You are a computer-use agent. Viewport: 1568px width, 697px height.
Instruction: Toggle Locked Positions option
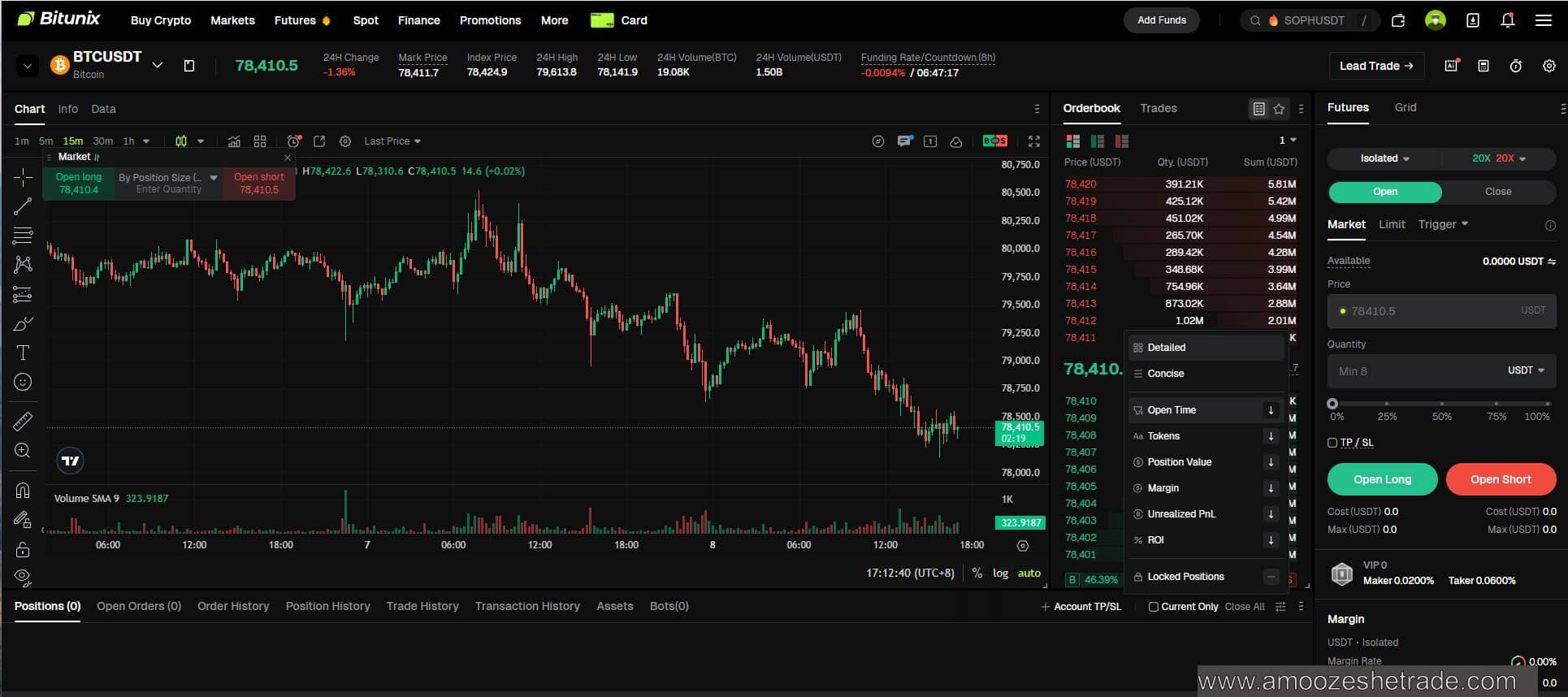(x=1271, y=577)
